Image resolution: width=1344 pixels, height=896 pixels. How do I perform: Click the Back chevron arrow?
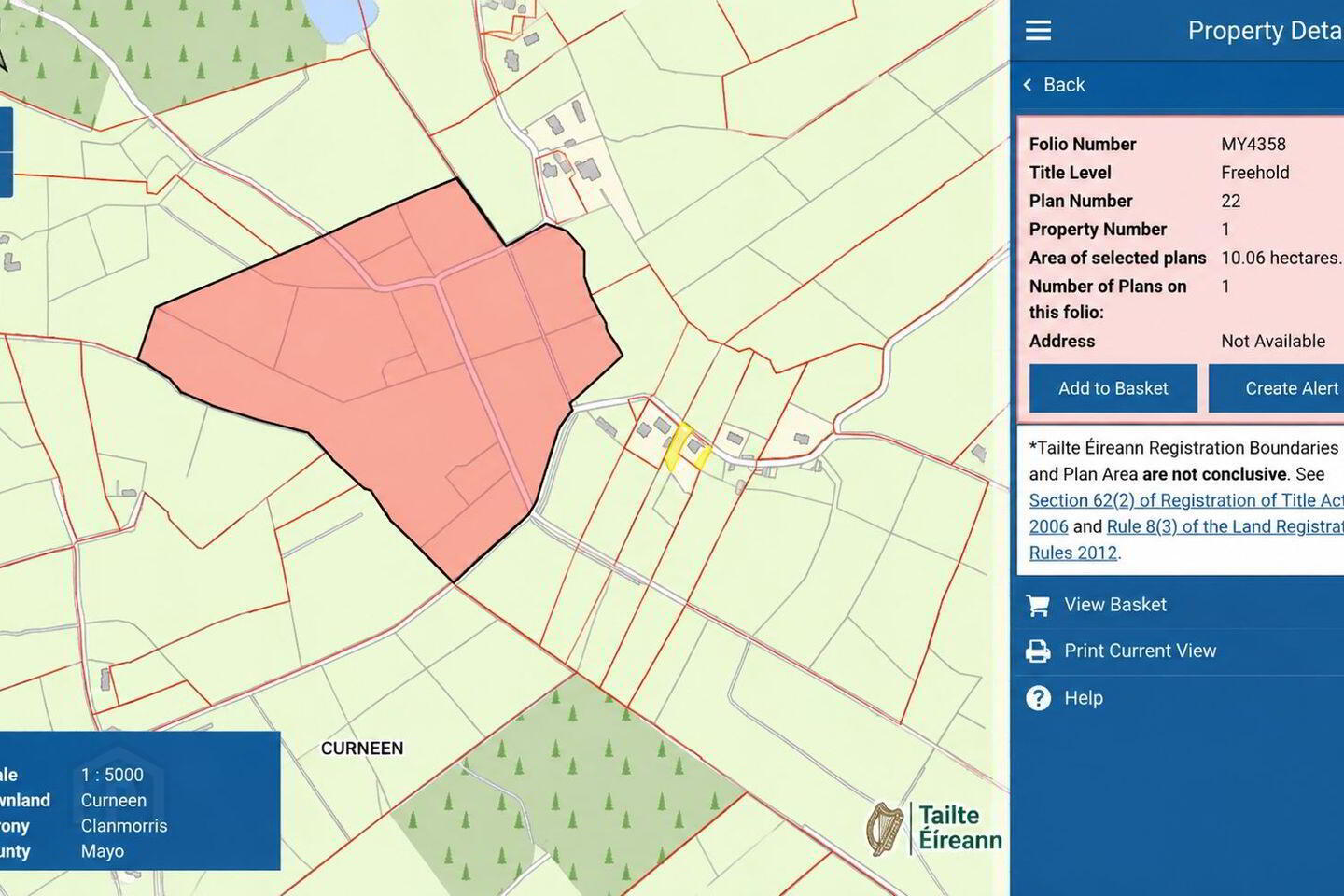tap(1028, 85)
